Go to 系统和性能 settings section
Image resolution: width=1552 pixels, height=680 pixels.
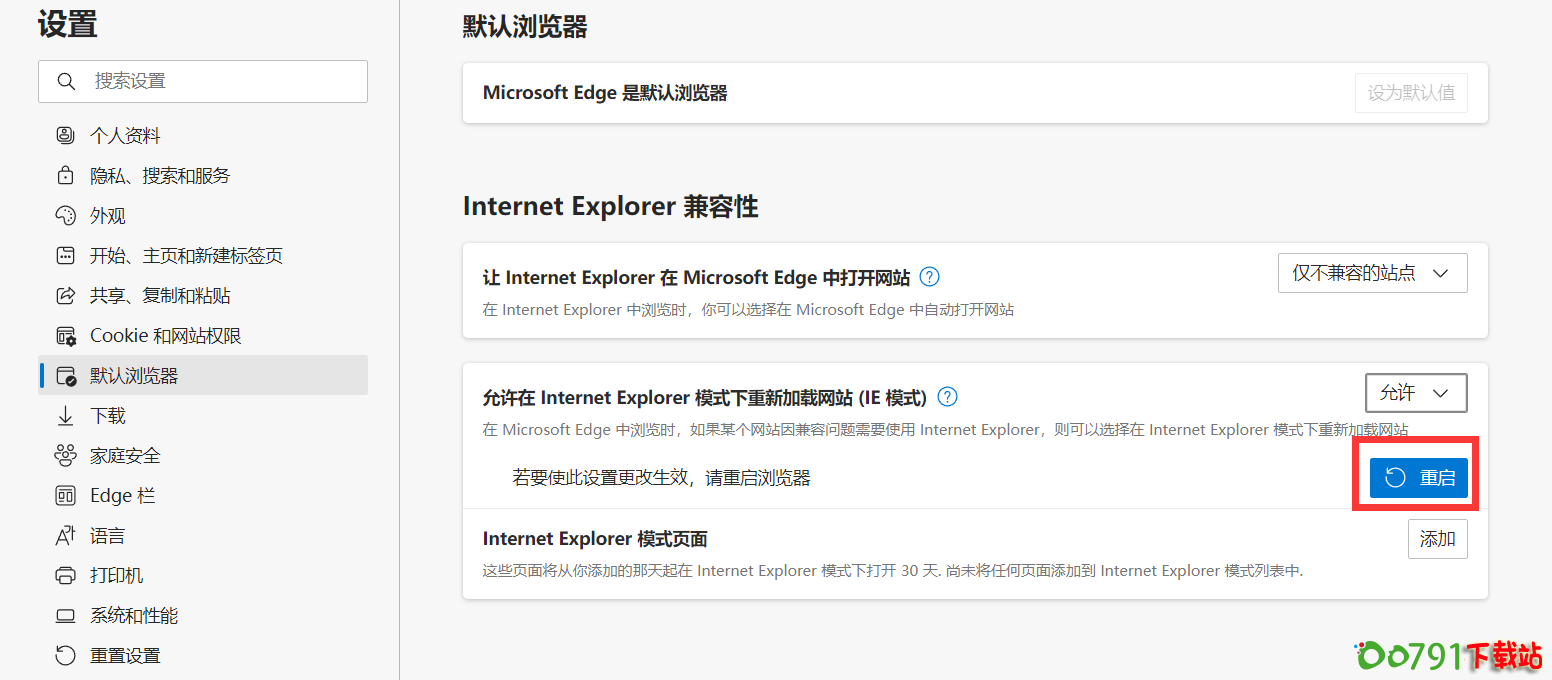click(x=134, y=616)
